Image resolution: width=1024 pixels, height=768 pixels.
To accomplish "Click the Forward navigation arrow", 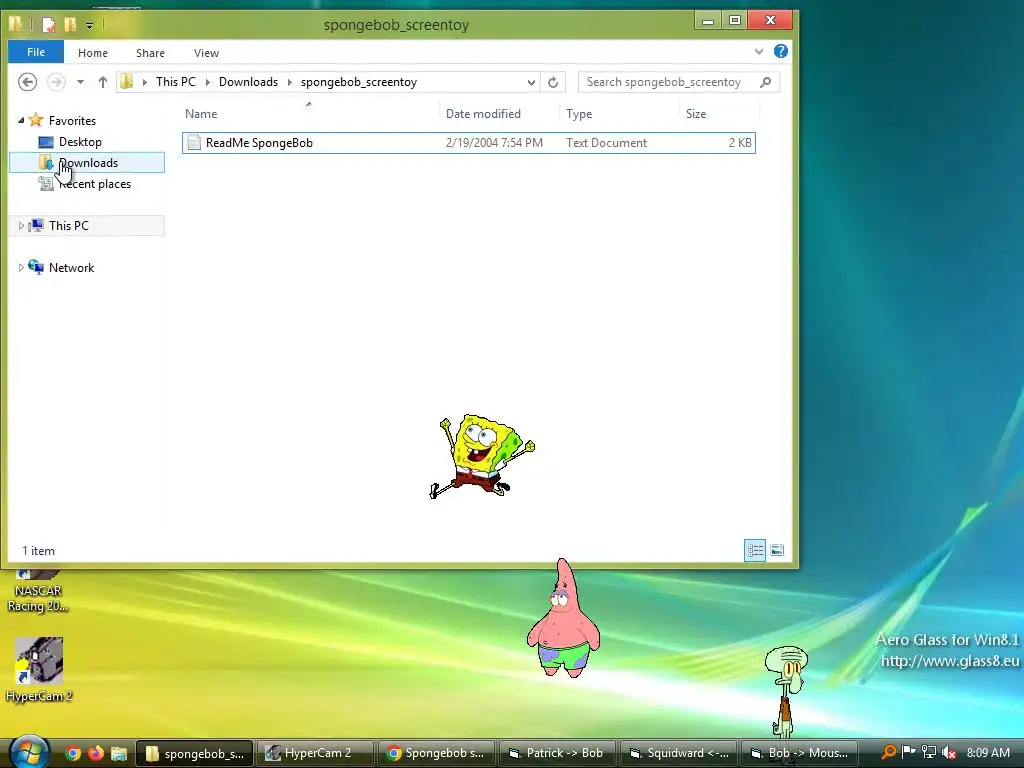I will [56, 82].
